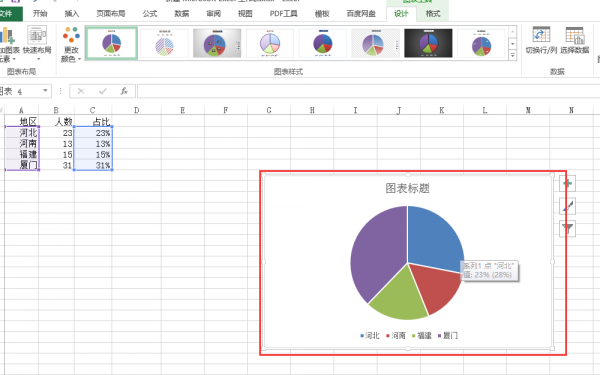Click the 福建 legend entry
This screenshot has width=600, height=375.
click(x=422, y=336)
